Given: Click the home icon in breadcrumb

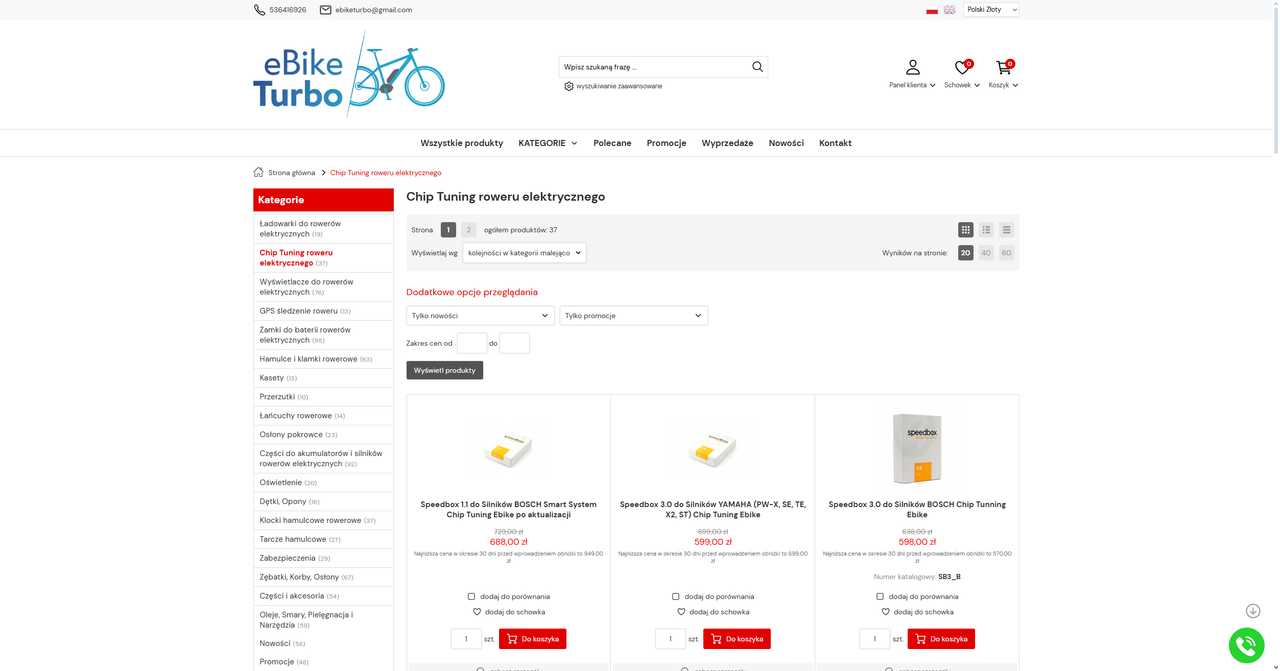Looking at the screenshot, I should pyautogui.click(x=259, y=172).
